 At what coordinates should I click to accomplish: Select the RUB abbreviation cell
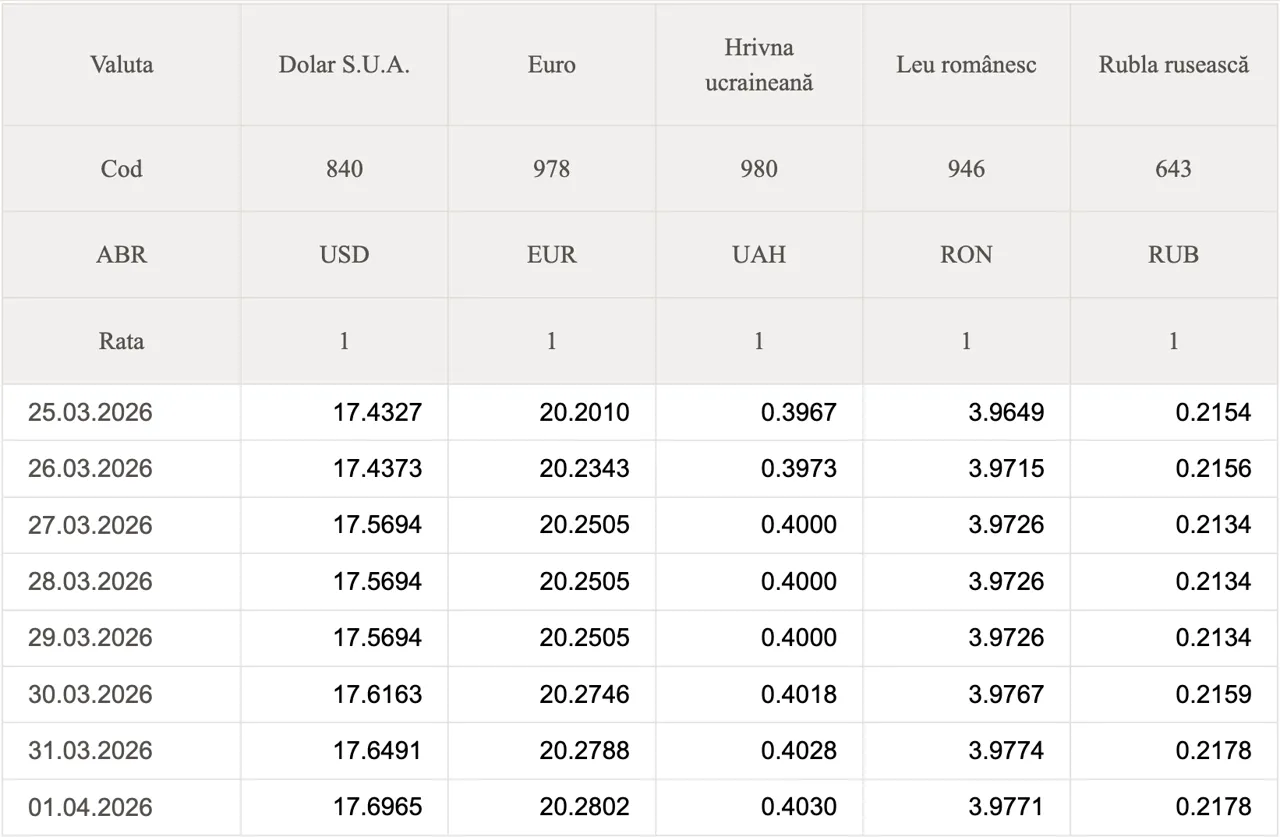(1174, 254)
